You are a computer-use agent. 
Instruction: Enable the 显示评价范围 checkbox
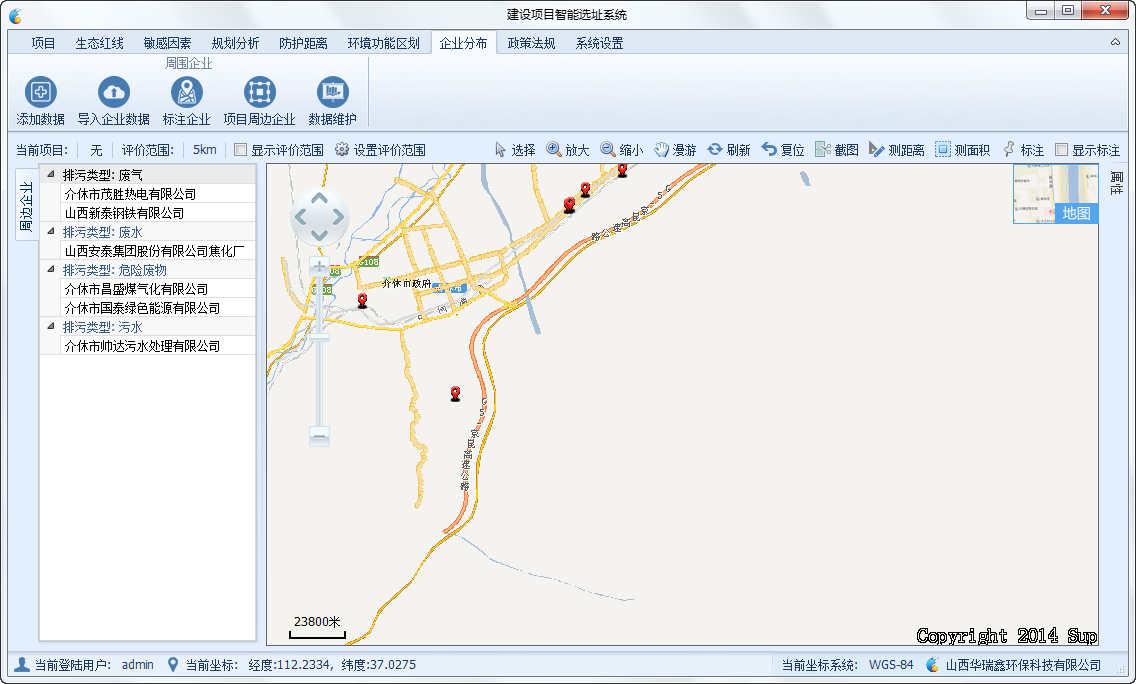[x=240, y=150]
